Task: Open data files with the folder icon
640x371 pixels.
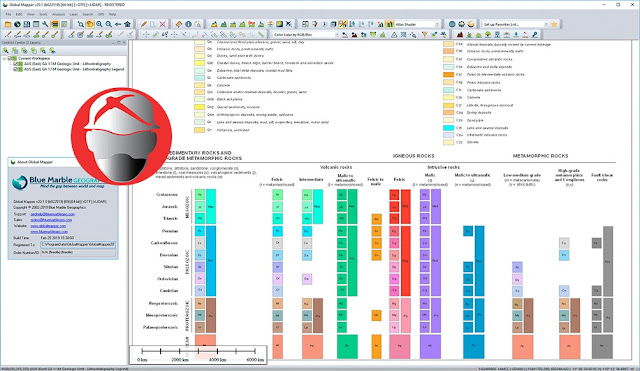Action: click(8, 24)
